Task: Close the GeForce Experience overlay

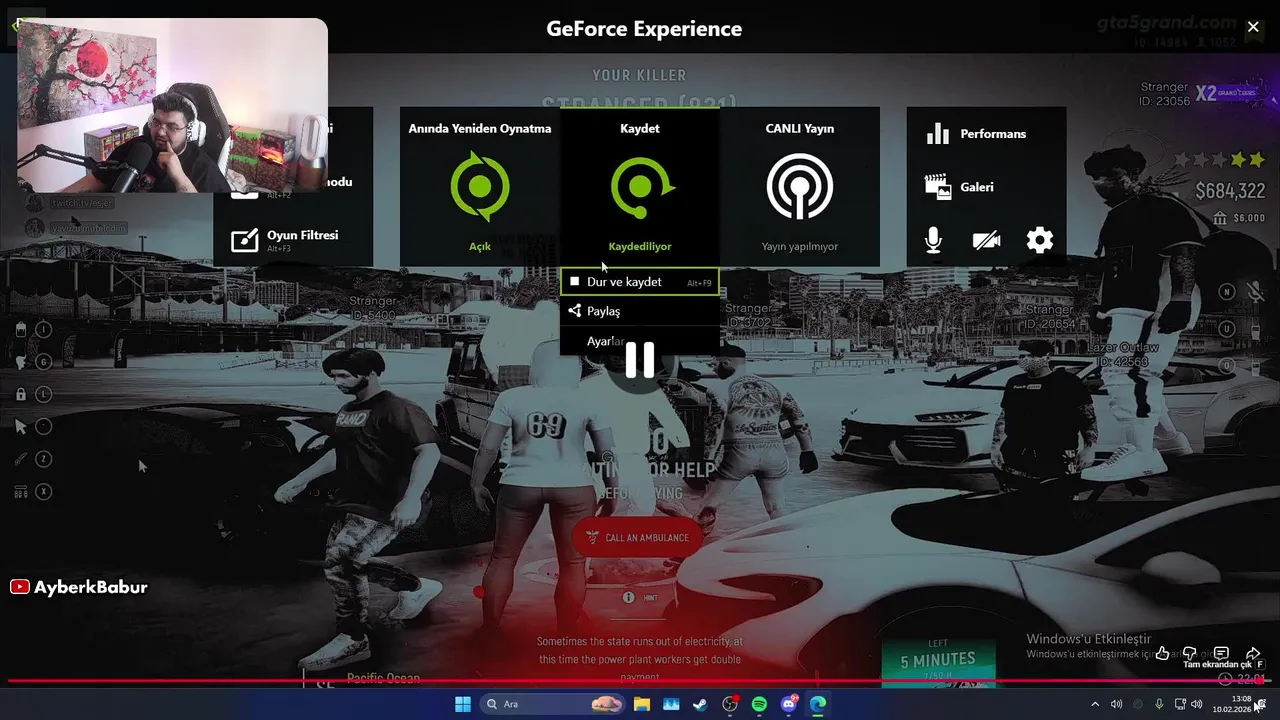Action: (1253, 27)
